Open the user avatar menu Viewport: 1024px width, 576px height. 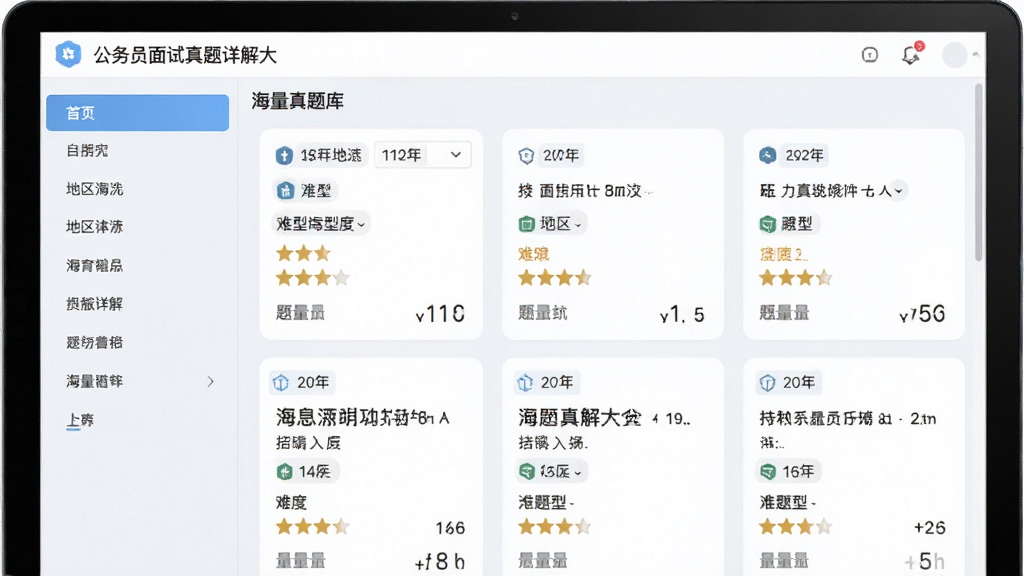(954, 55)
